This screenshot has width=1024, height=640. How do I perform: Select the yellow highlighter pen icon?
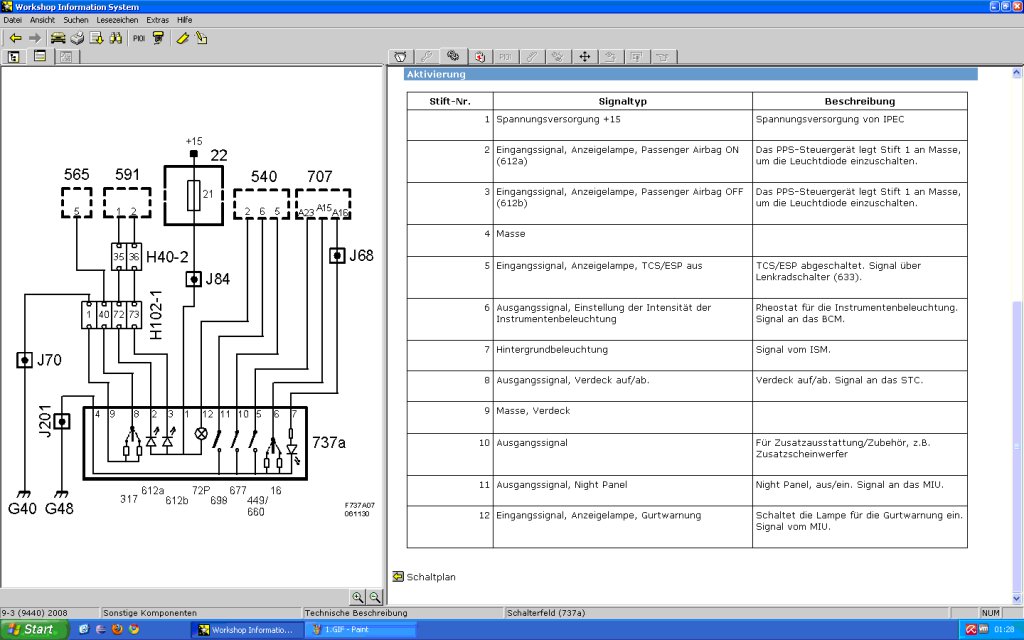coord(183,39)
